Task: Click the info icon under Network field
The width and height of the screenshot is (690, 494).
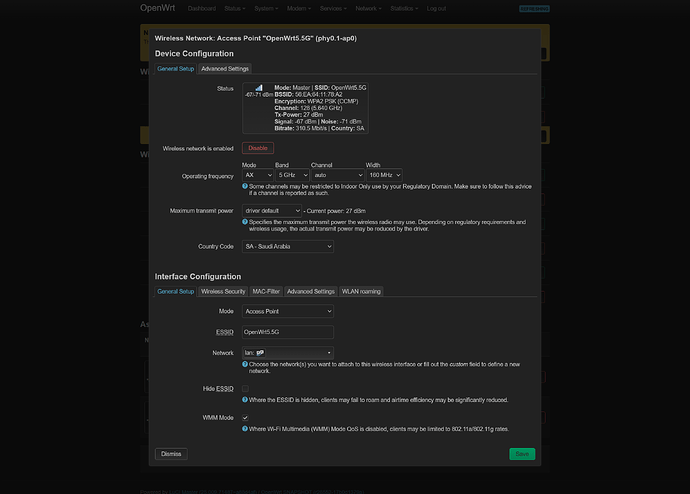Action: click(x=245, y=364)
